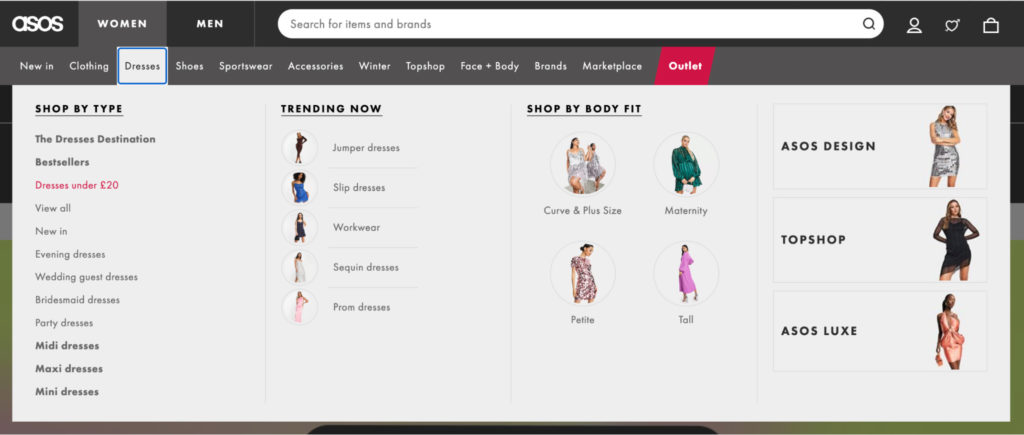Open the Saved Items heart icon
Viewport: 1024px width, 435px height.
[952, 25]
